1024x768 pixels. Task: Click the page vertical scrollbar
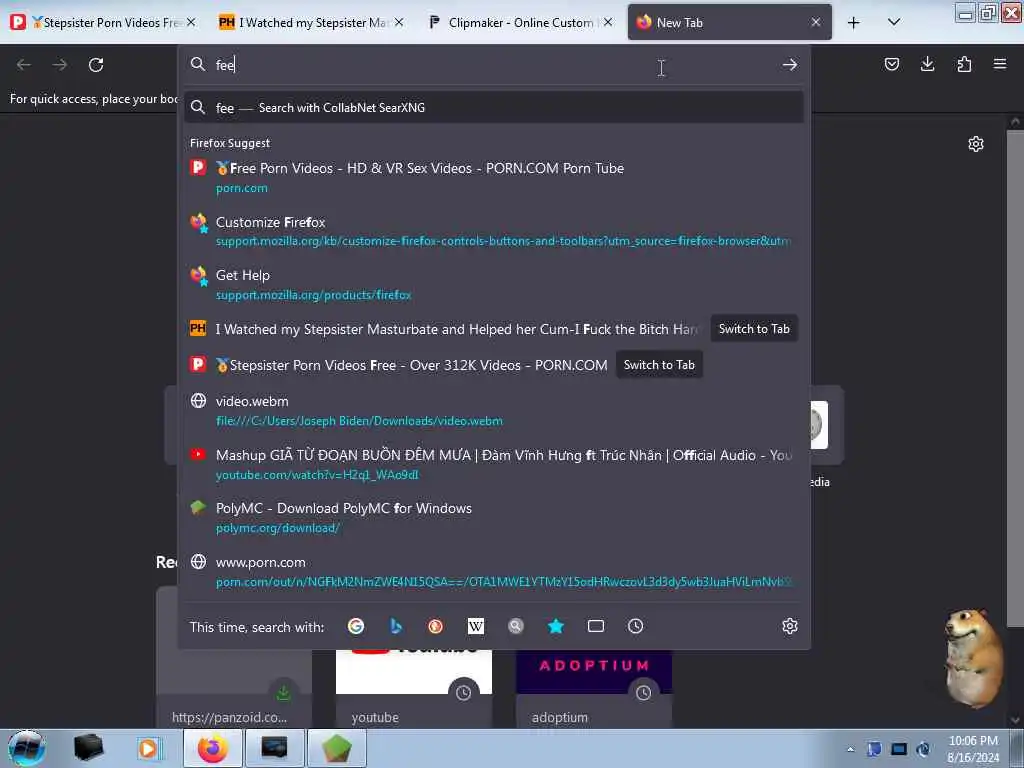[x=1015, y=379]
